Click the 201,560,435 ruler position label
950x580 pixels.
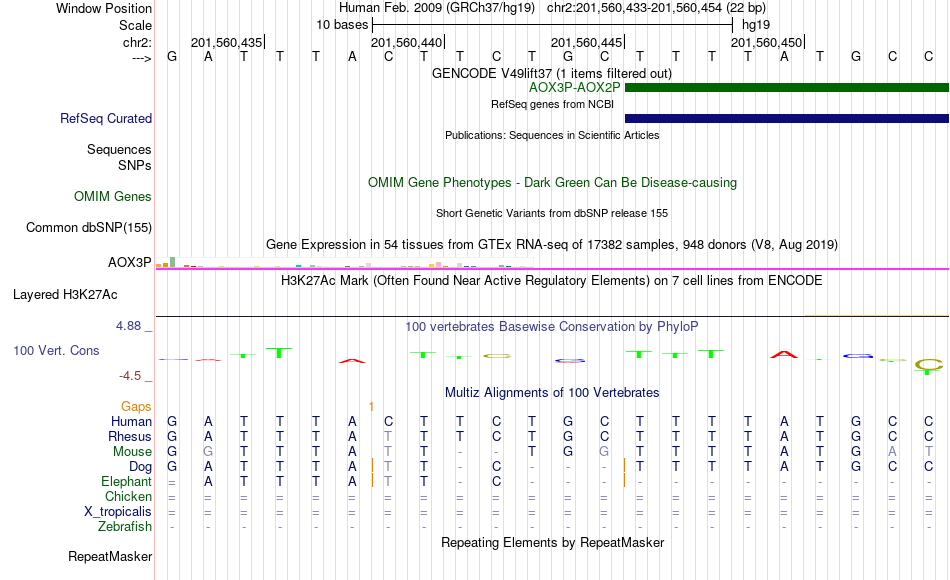point(227,42)
